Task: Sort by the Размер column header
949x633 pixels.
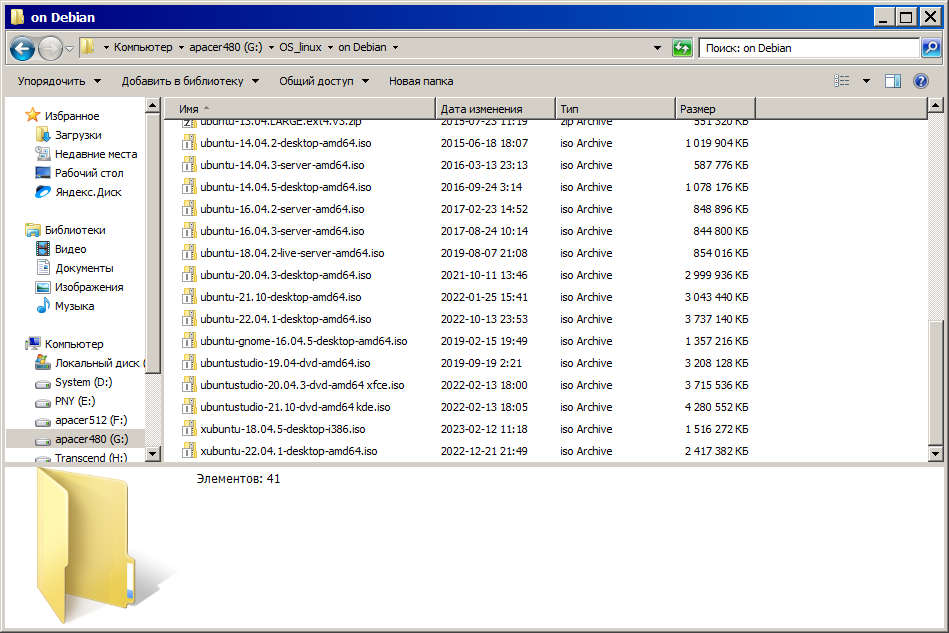Action: point(715,109)
